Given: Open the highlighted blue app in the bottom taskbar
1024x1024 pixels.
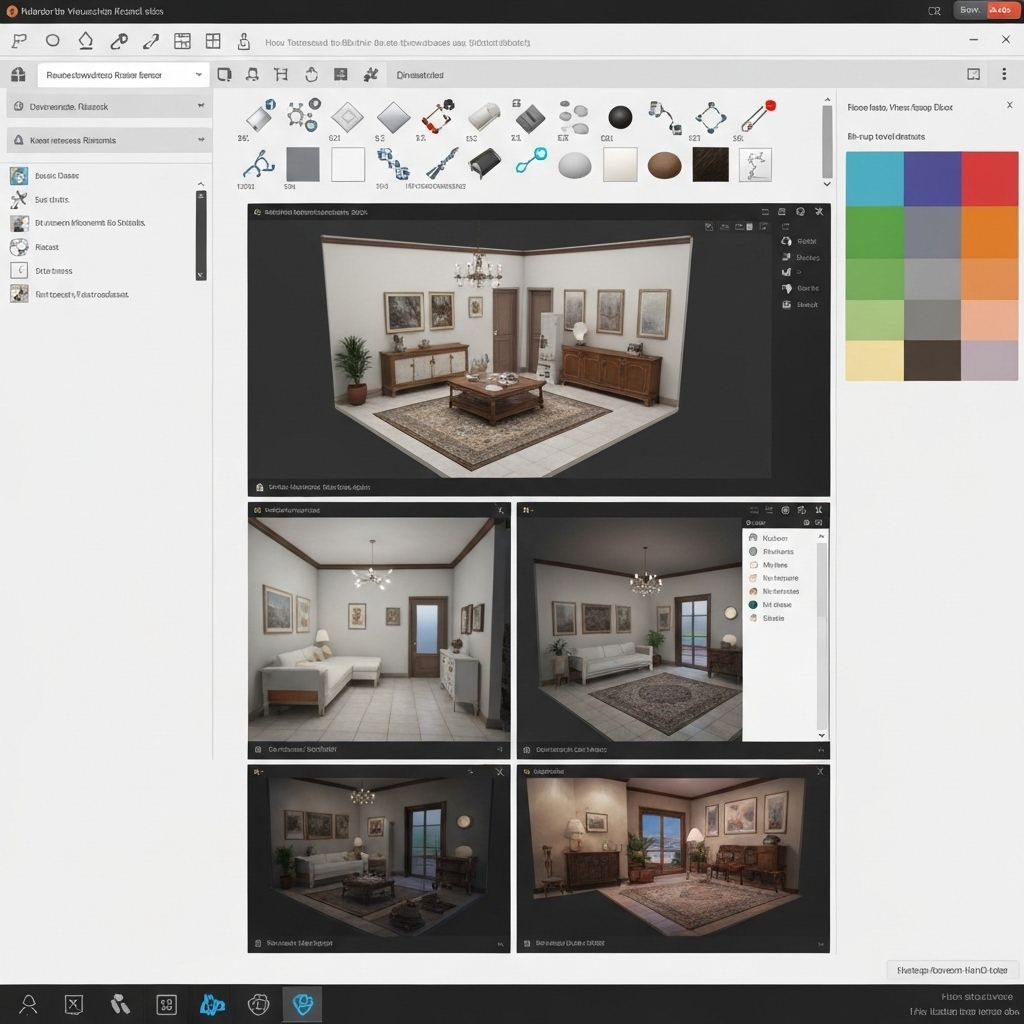Looking at the screenshot, I should coord(301,1004).
